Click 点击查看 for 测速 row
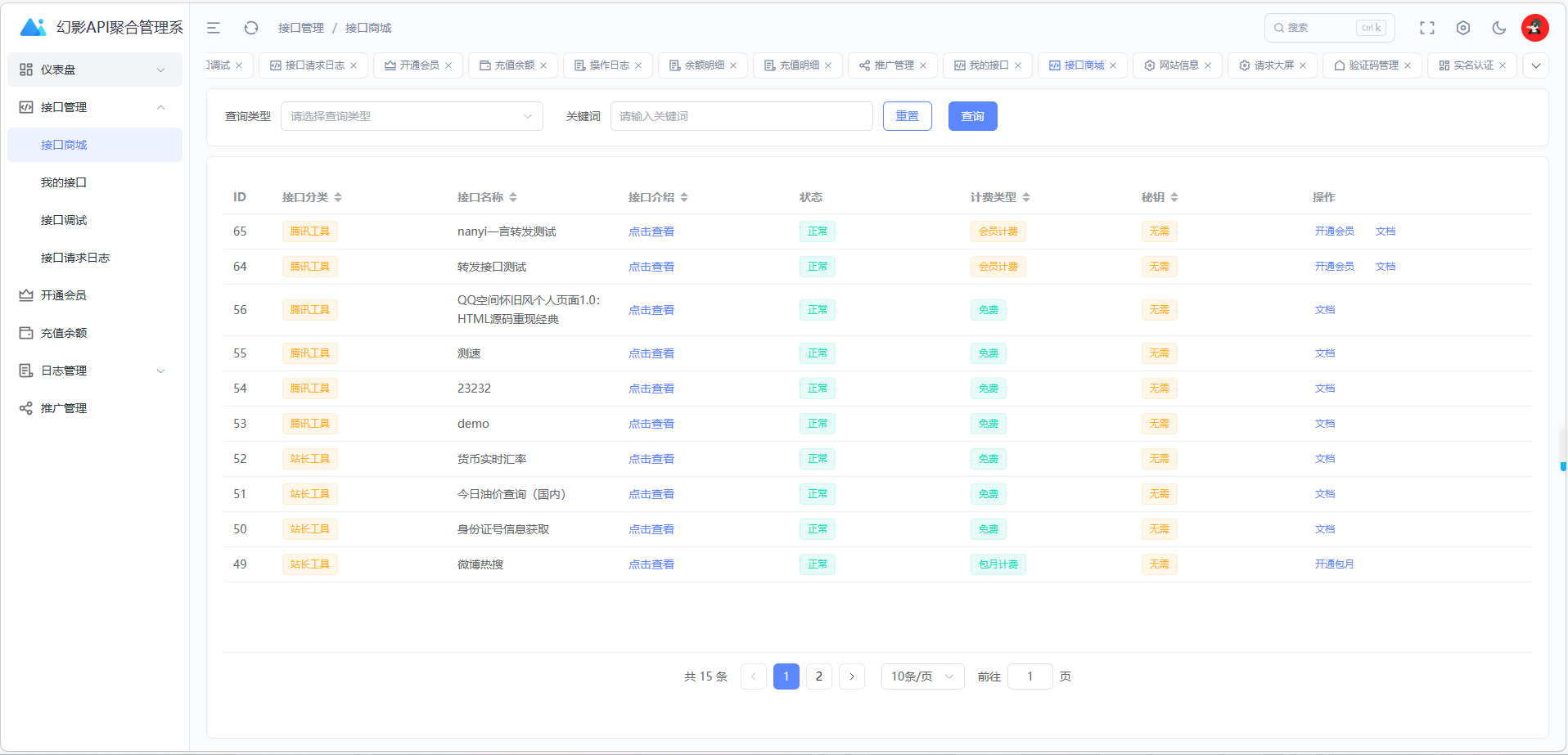 (x=651, y=353)
